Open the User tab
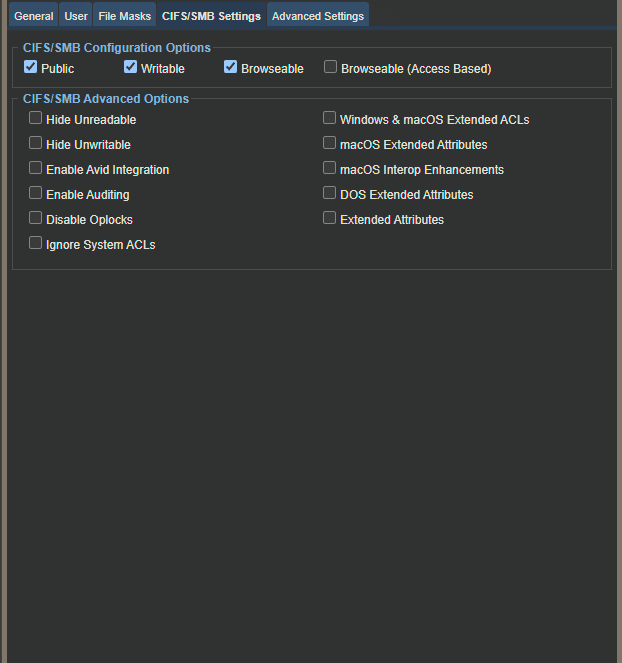 pyautogui.click(x=76, y=15)
